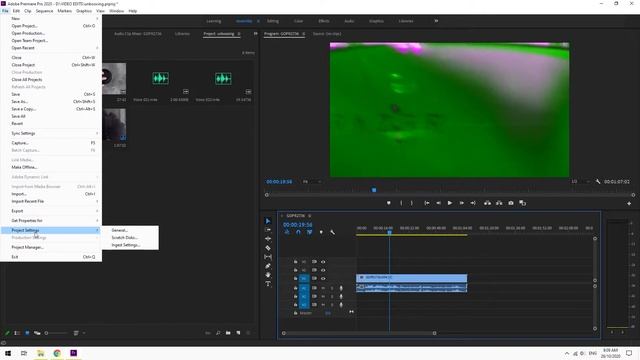Image resolution: width=640 pixels, height=360 pixels.
Task: Toggle V2 track output eye
Action: [323, 270]
